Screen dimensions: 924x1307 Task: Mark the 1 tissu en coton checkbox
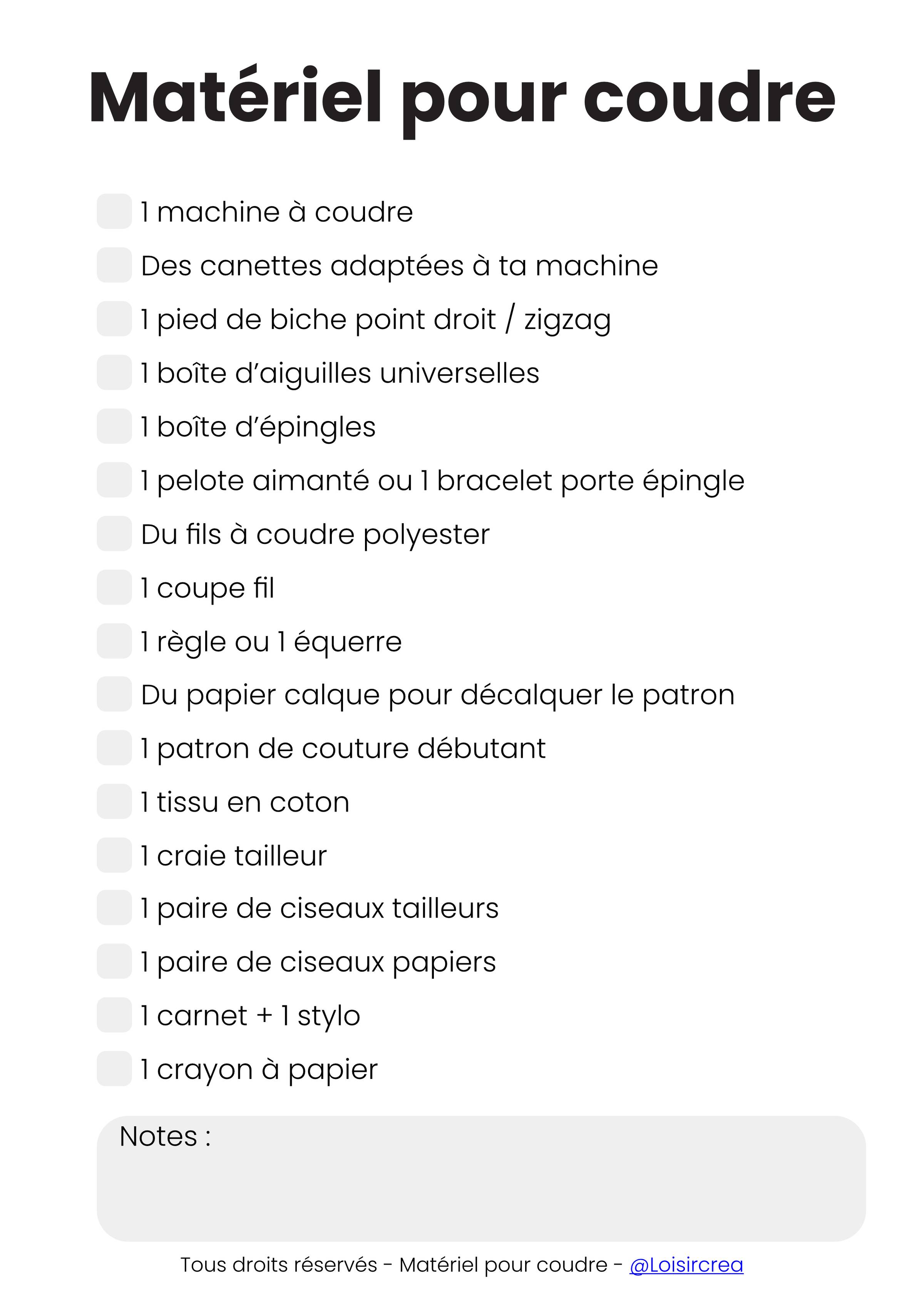(114, 802)
